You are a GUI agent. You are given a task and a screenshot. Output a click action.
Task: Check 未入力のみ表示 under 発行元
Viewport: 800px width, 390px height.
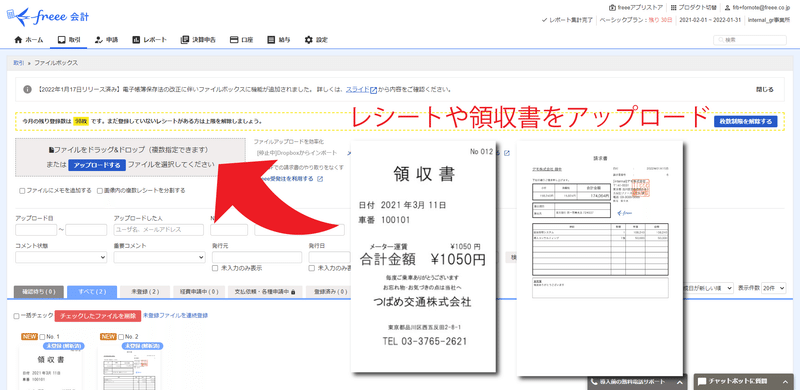click(x=215, y=268)
